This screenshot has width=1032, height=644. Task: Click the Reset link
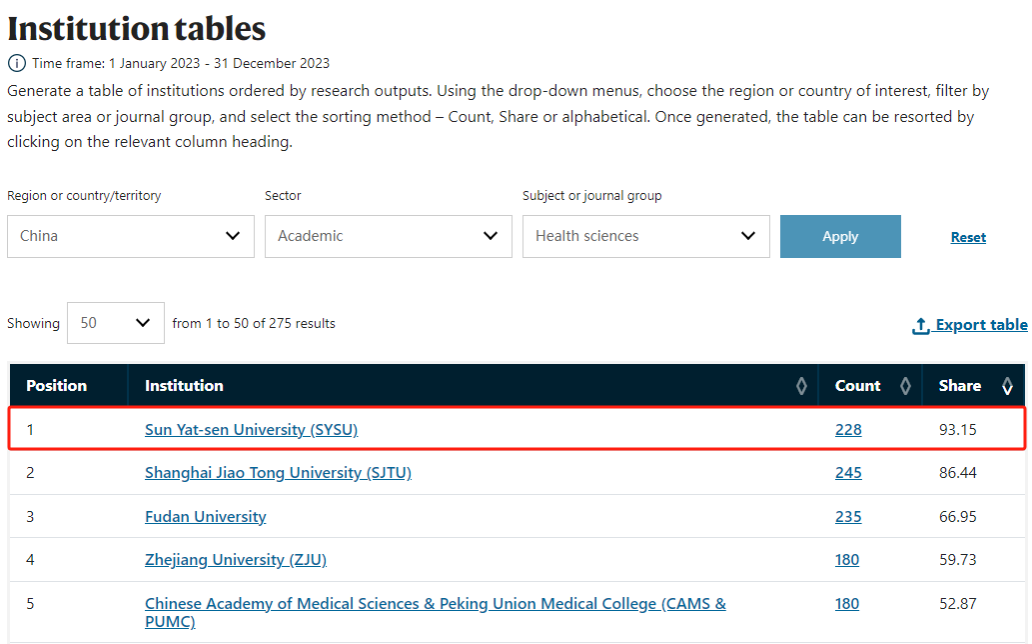click(x=968, y=237)
